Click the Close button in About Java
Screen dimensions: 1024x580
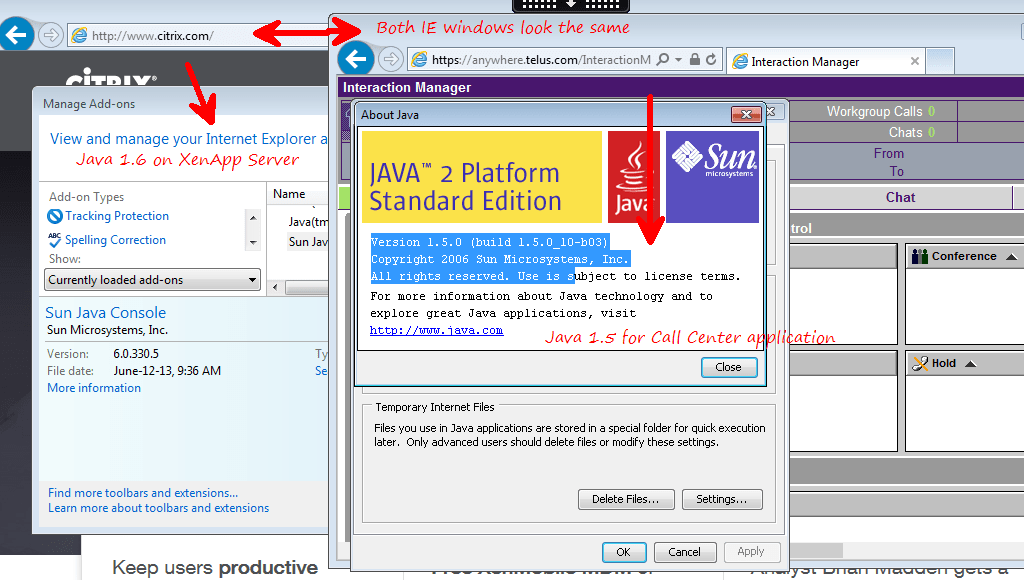(x=728, y=367)
